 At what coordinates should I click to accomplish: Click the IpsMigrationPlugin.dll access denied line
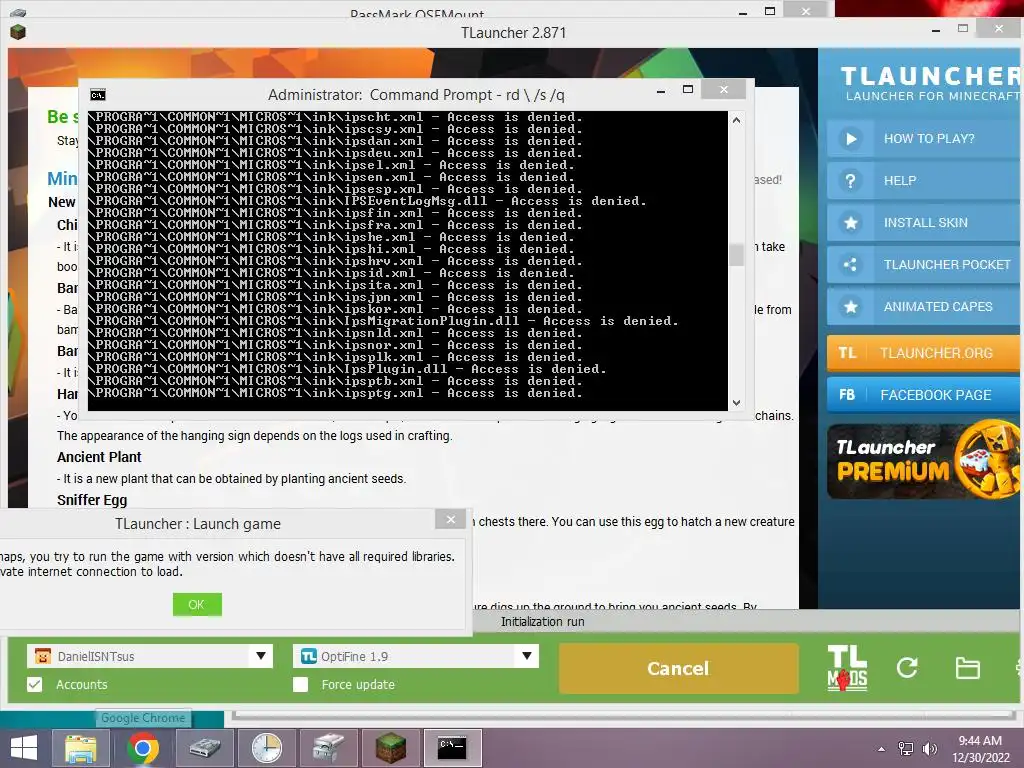click(x=383, y=321)
